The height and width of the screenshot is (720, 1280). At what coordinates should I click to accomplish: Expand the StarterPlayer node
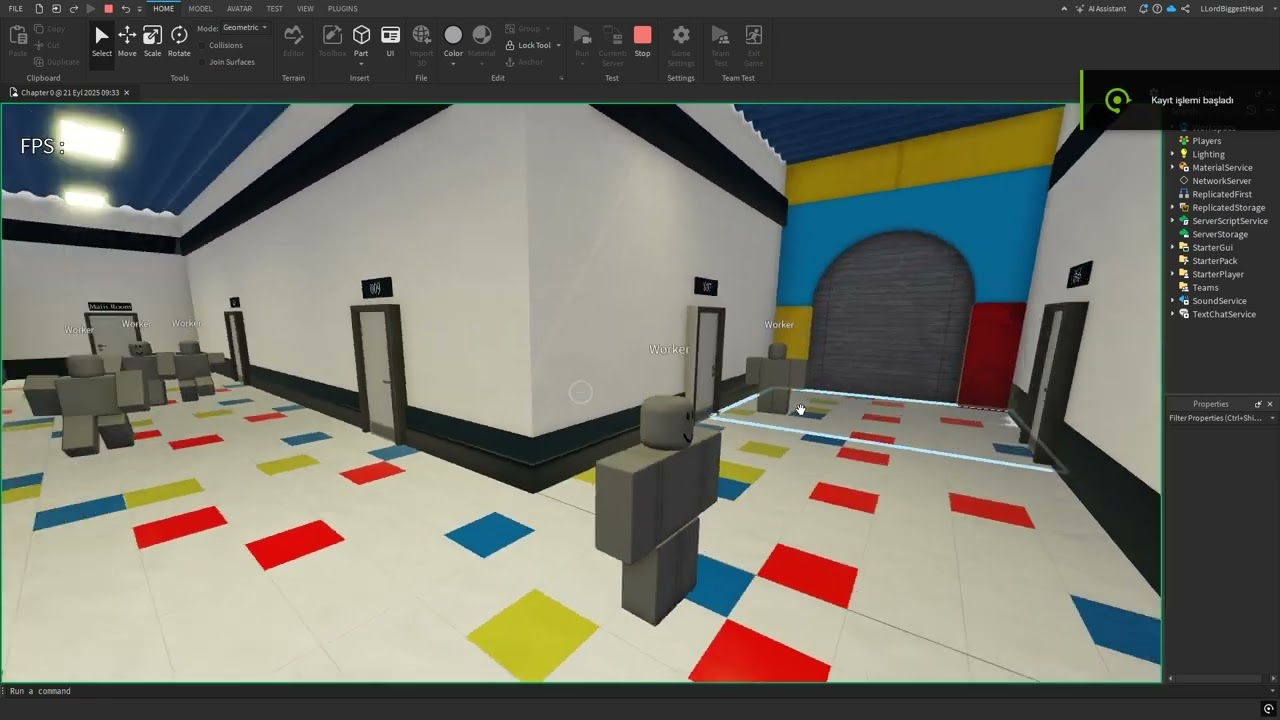coord(1173,274)
